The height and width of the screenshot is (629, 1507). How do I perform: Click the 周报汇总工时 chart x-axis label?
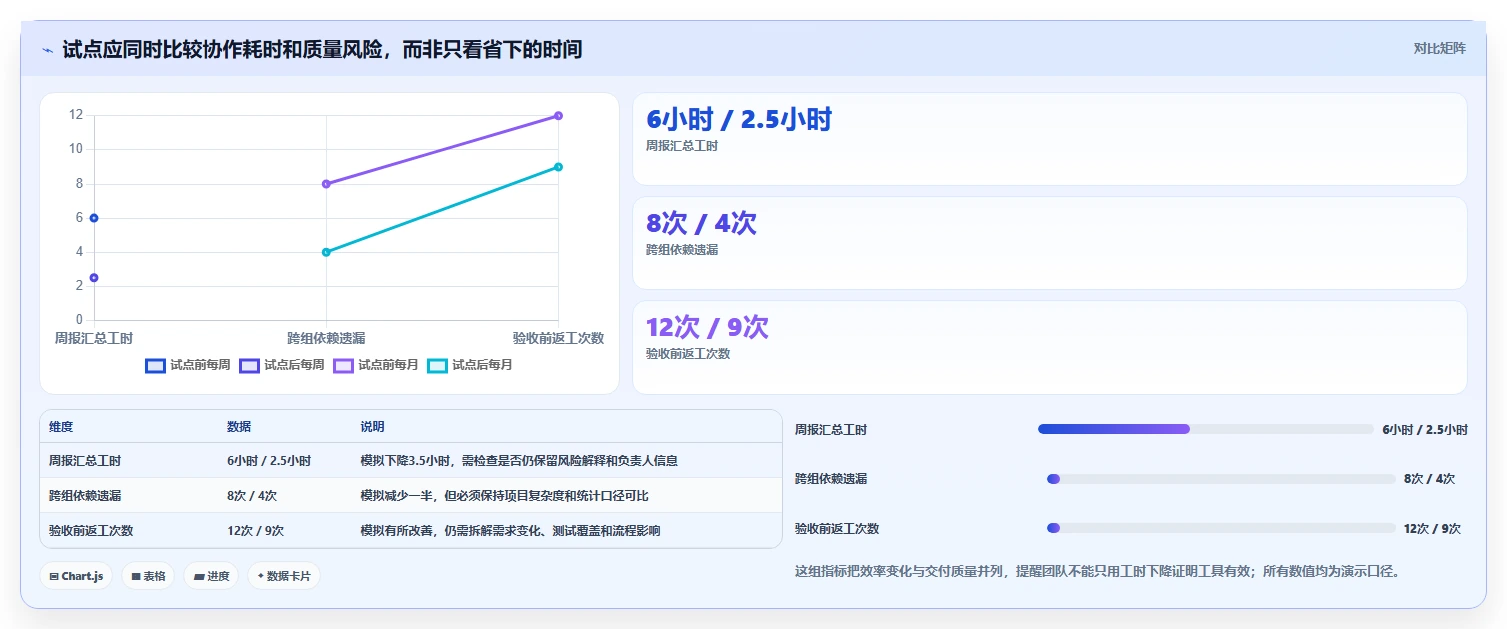click(x=94, y=338)
